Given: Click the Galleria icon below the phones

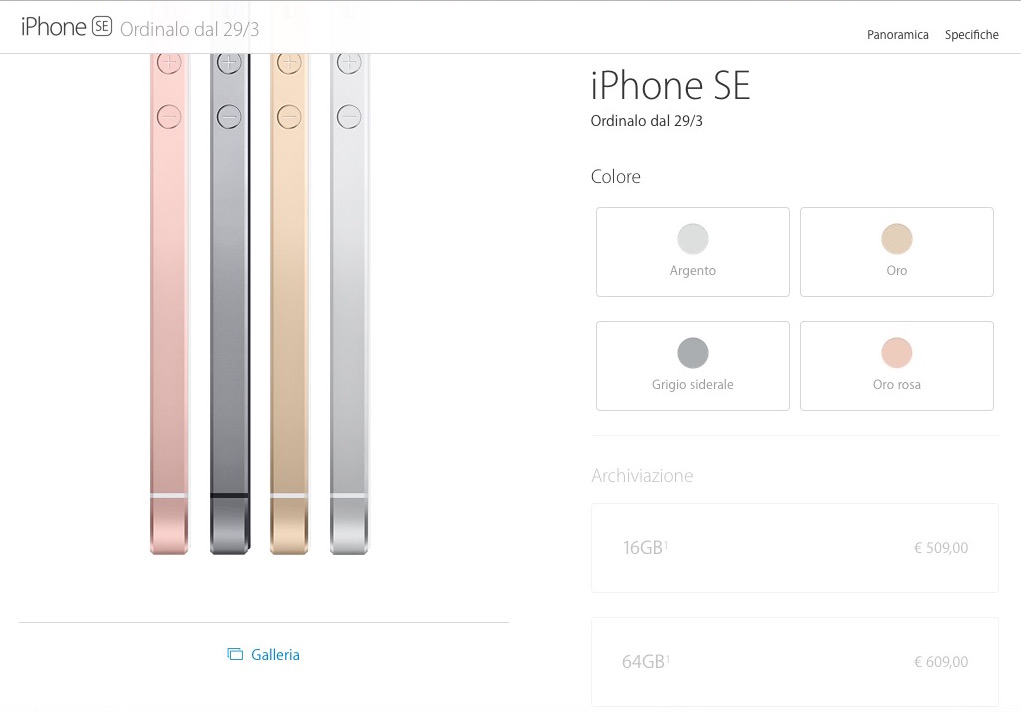Looking at the screenshot, I should (x=235, y=654).
